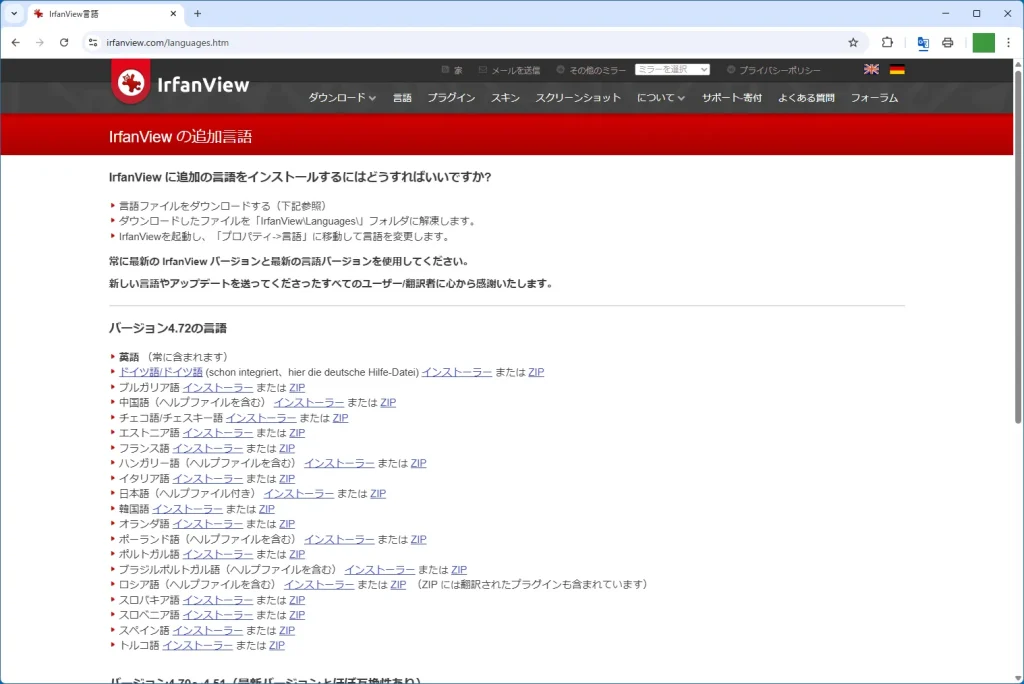View site information icon beside the URL
This screenshot has width=1024, height=684.
93,42
